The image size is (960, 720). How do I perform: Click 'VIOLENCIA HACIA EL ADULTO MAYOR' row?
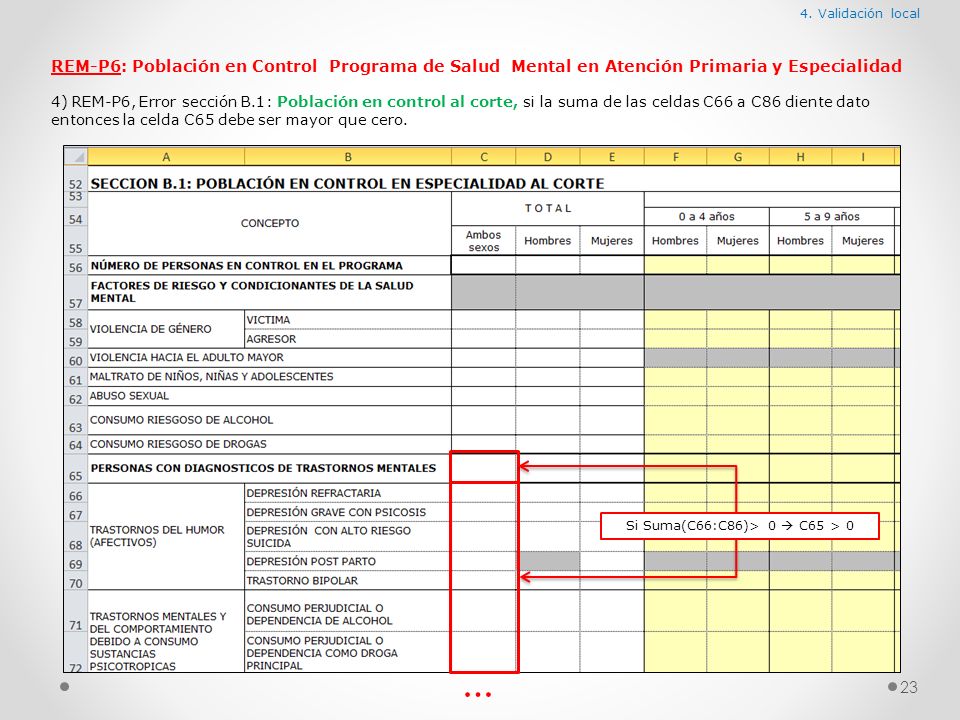point(269,358)
